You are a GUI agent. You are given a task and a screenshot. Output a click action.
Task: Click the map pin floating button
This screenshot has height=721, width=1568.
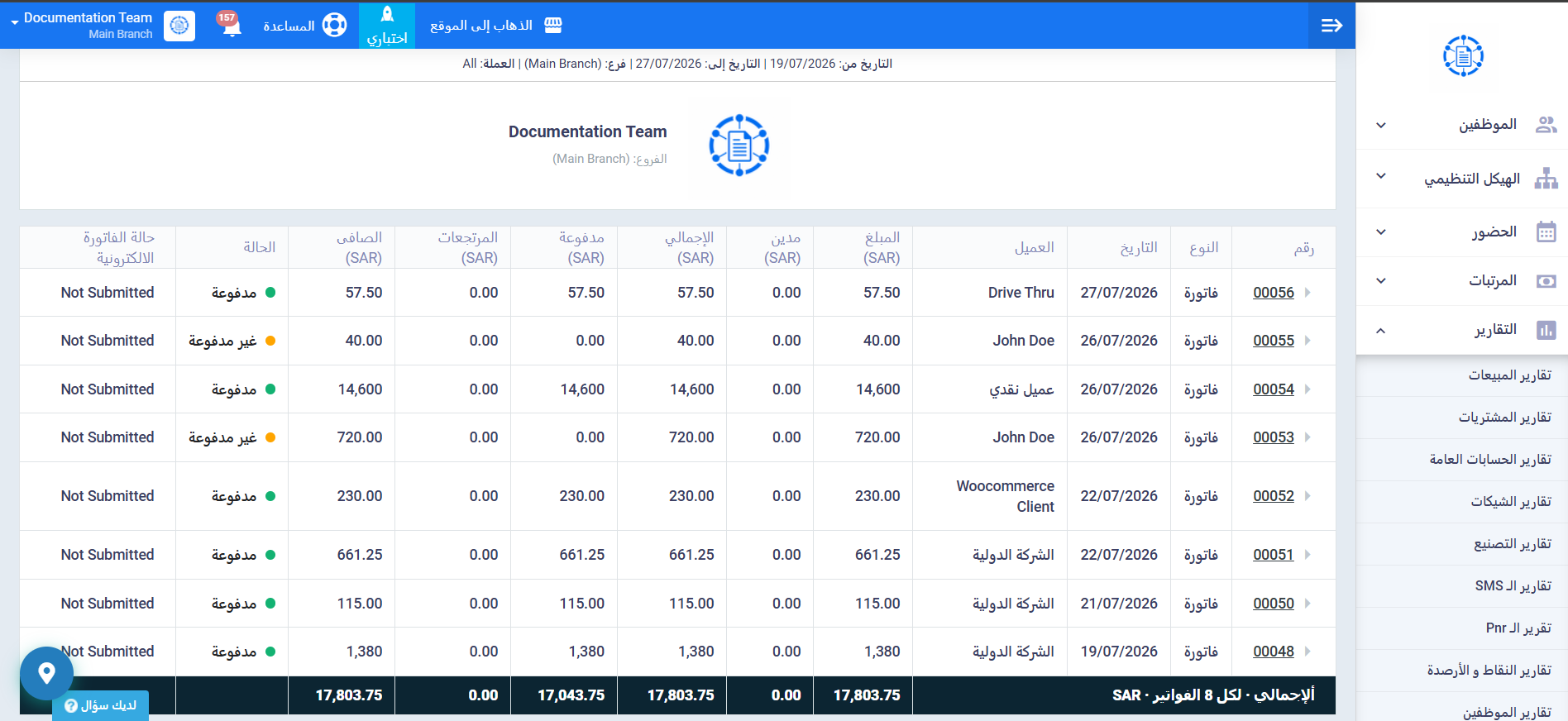46,673
